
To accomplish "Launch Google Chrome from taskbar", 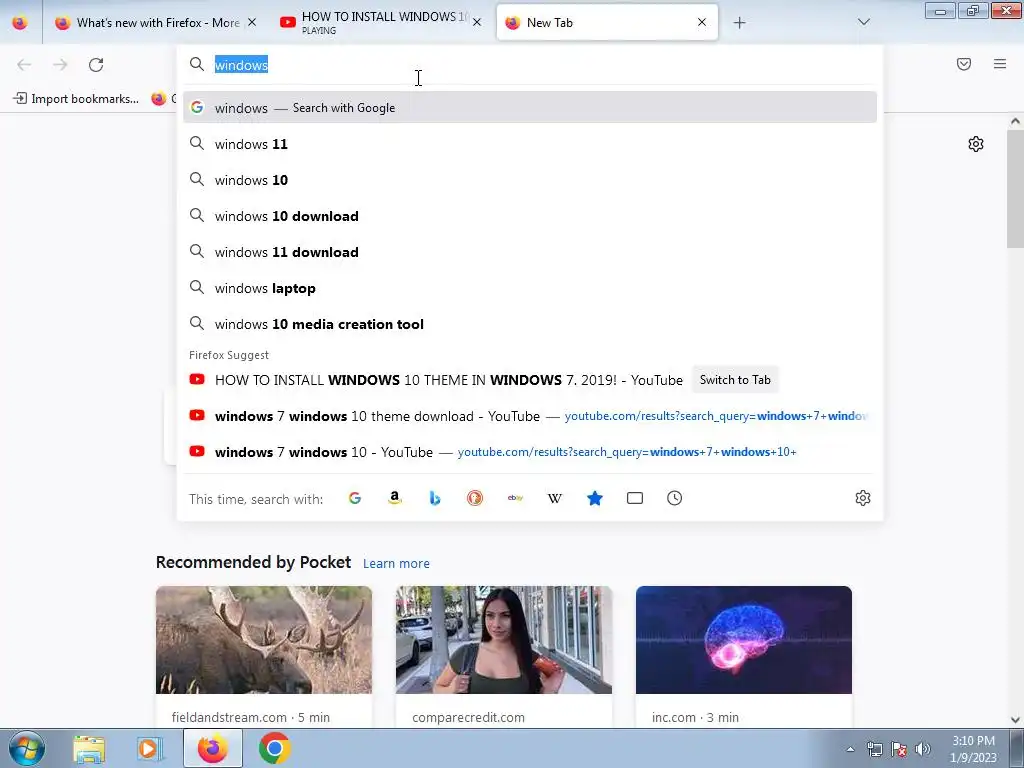I will pos(274,748).
